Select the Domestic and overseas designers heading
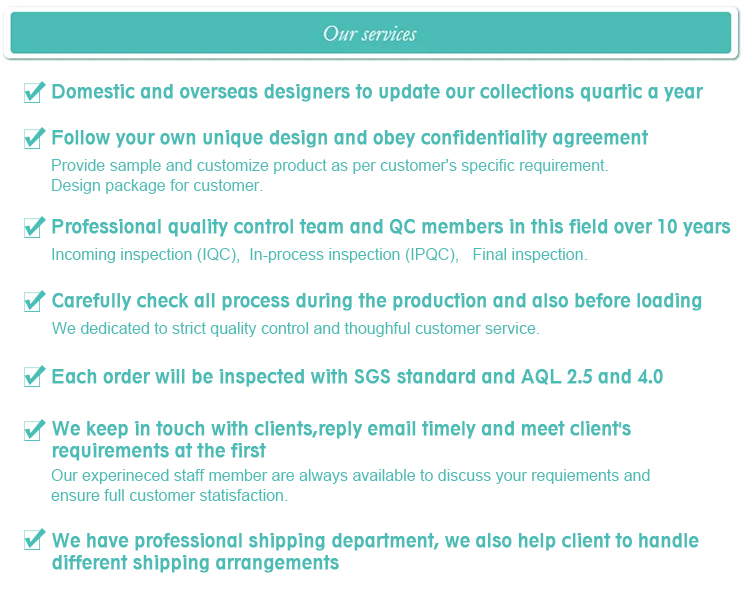The width and height of the screenshot is (750, 590). pyautogui.click(x=377, y=92)
